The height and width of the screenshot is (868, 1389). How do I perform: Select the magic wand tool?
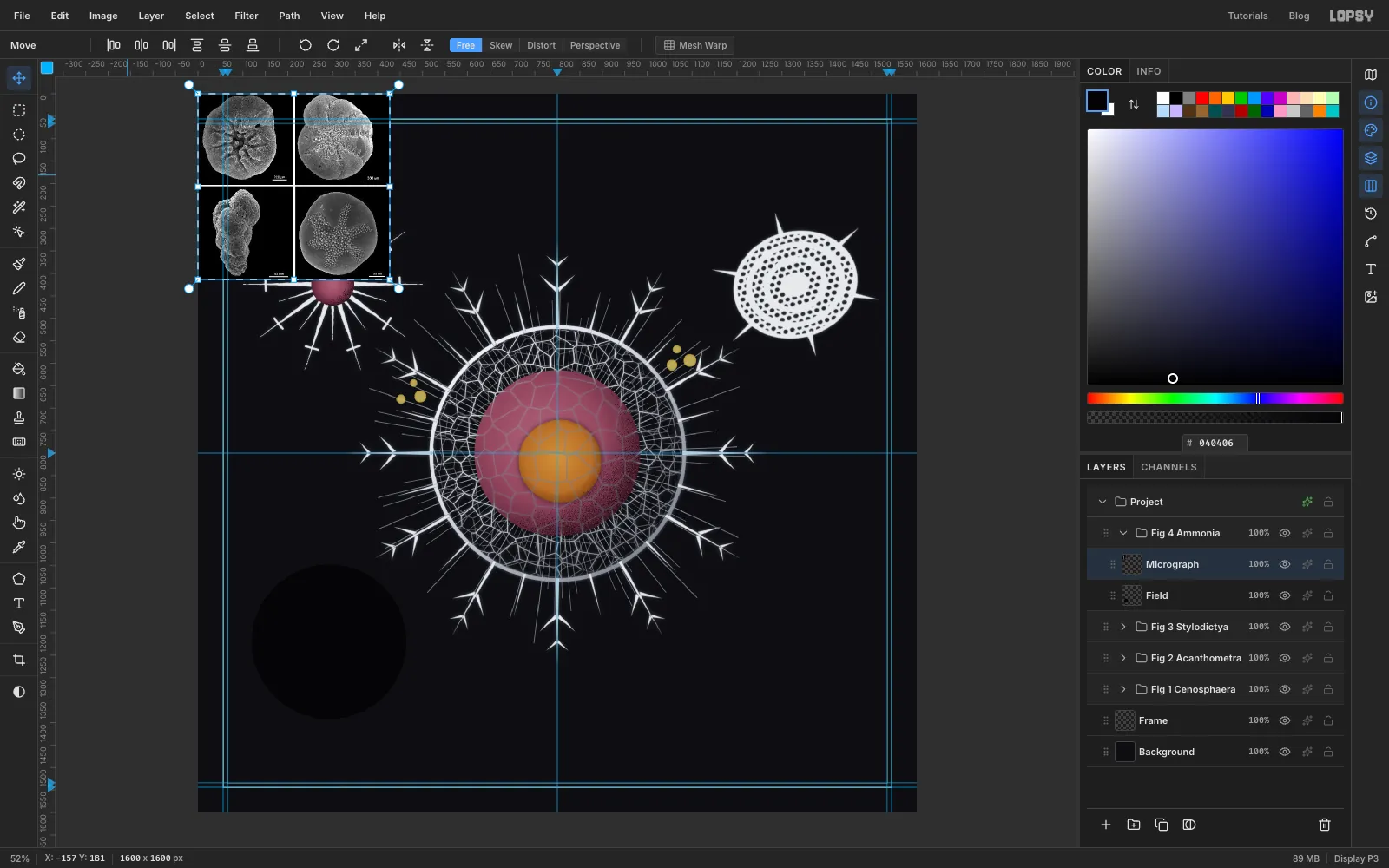(x=18, y=207)
